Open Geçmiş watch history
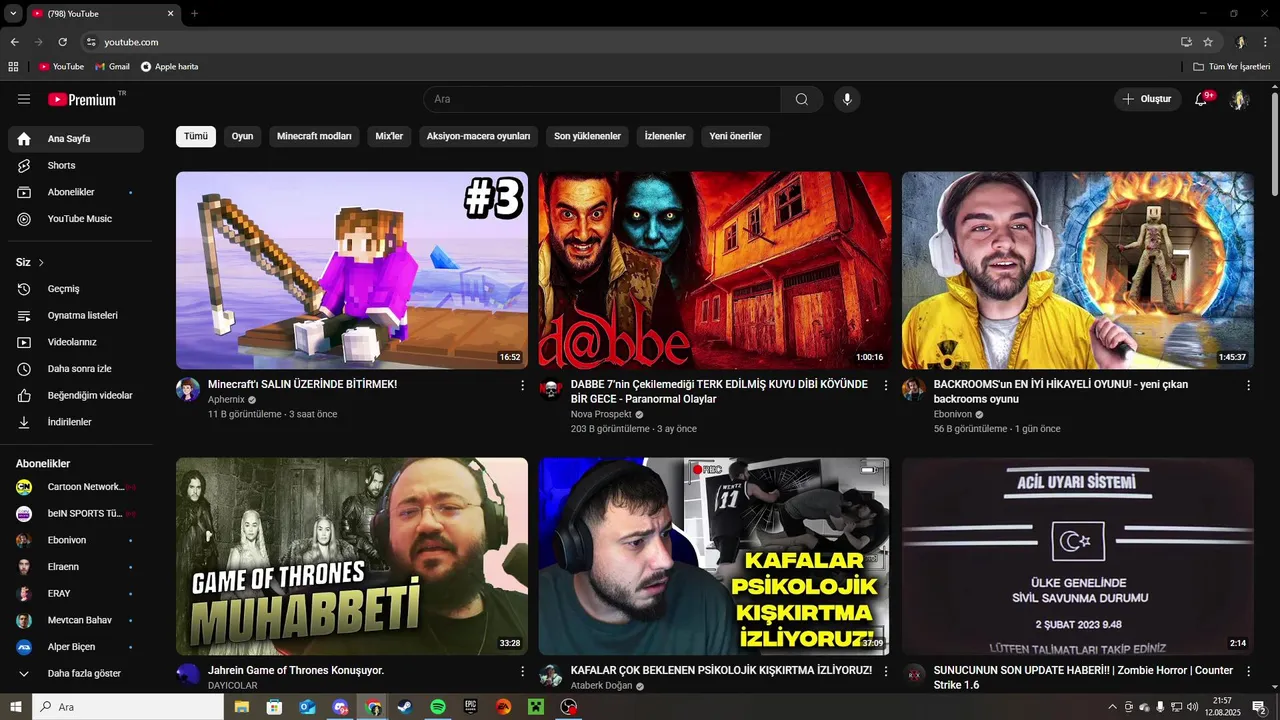Image resolution: width=1280 pixels, height=720 pixels. point(76,289)
